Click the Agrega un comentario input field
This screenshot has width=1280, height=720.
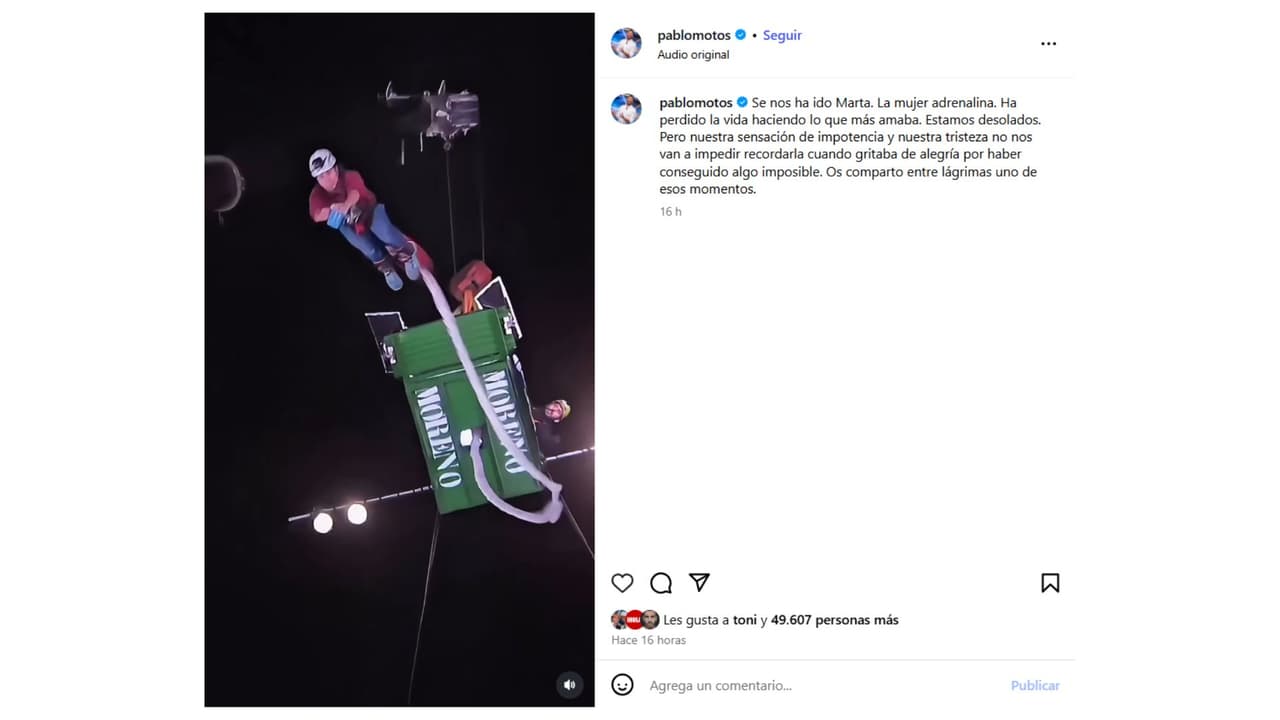(x=720, y=685)
